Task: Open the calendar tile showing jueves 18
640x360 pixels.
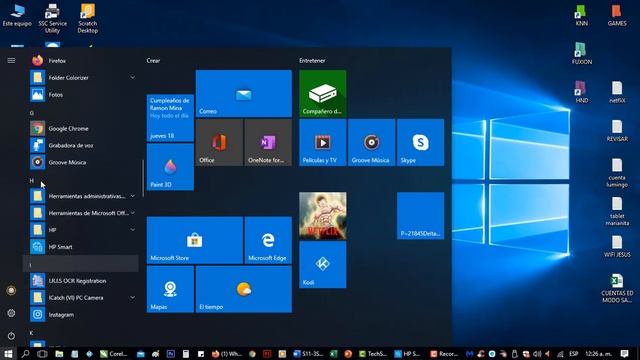Action: (x=170, y=118)
